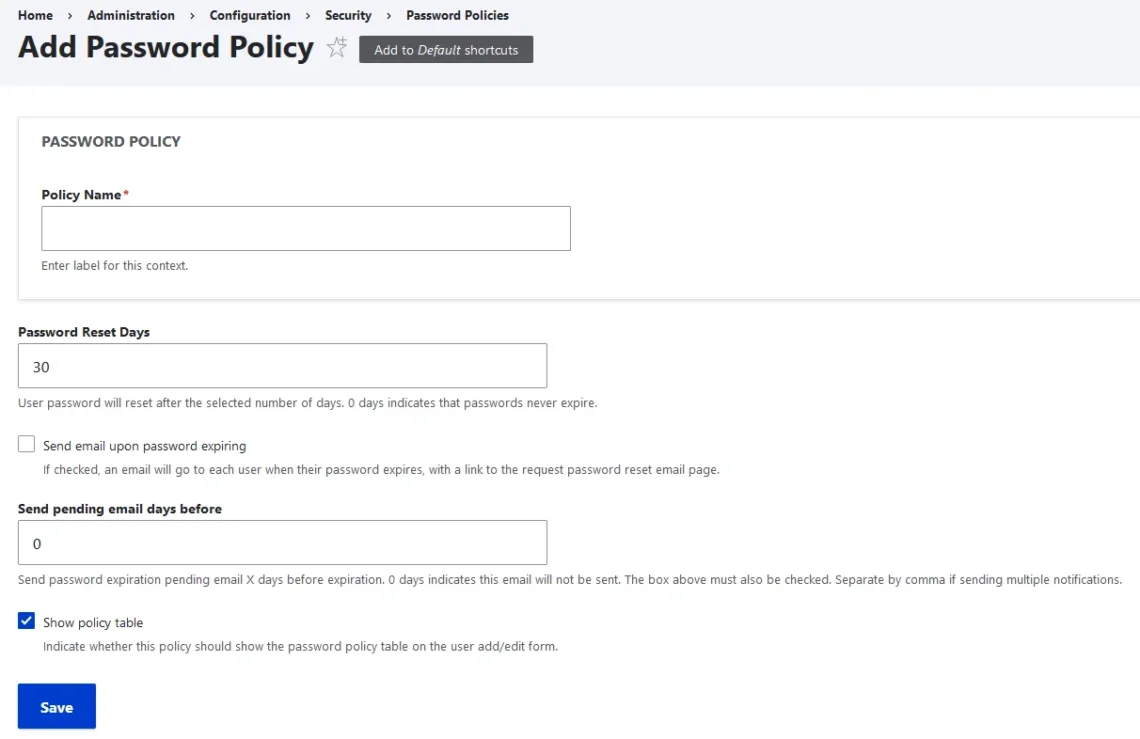1140x739 pixels.
Task: Click the Password Reset Days label
Action: tap(82, 331)
